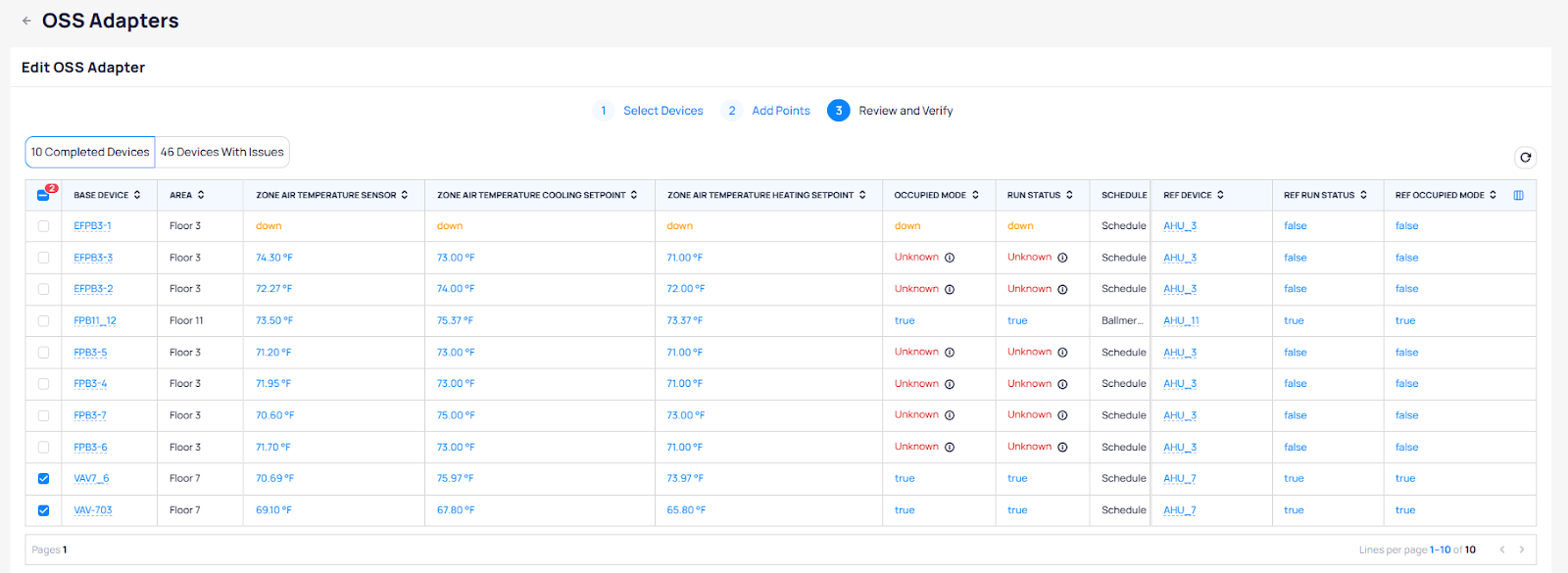
Task: Sort by Base Device column arrows
Action: [x=137, y=195]
